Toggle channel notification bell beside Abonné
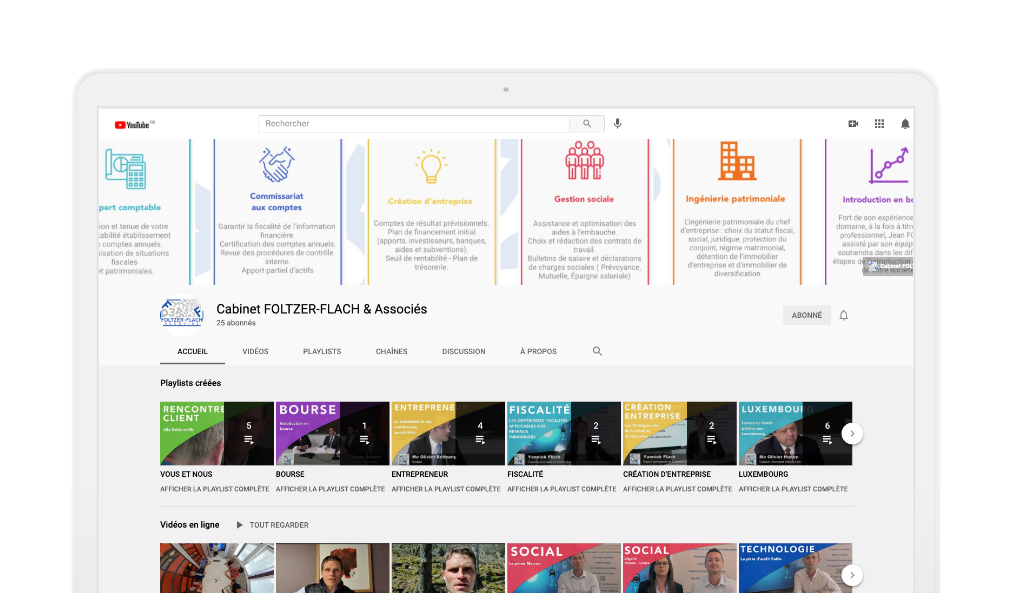 [843, 315]
